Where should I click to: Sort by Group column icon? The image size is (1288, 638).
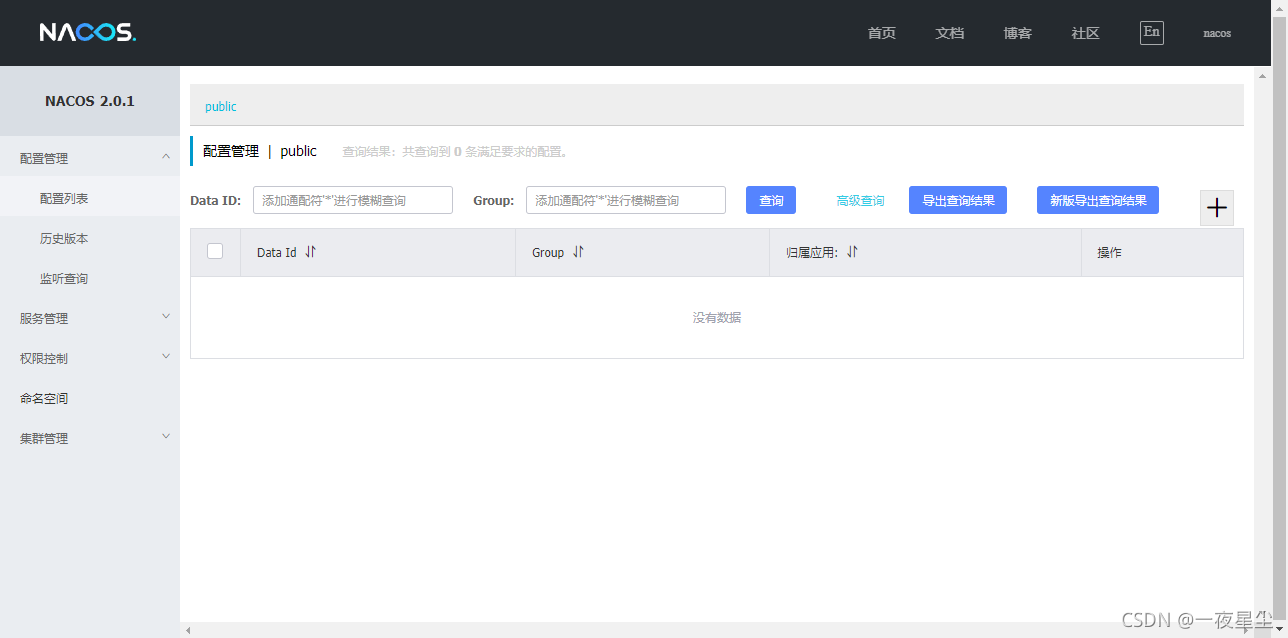[x=578, y=252]
